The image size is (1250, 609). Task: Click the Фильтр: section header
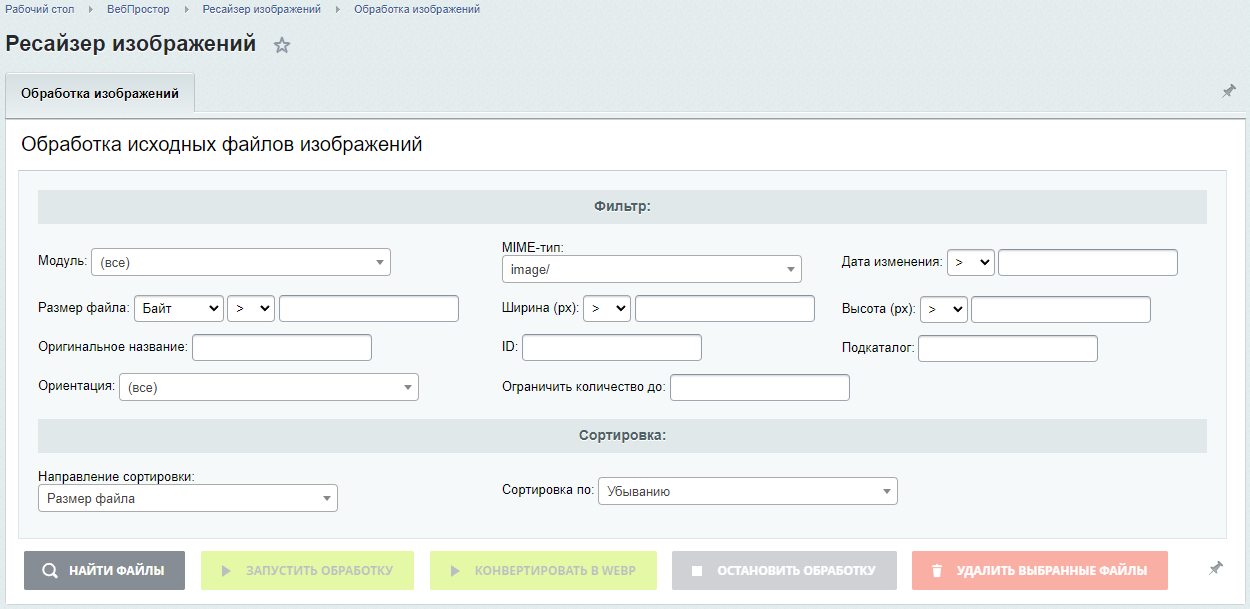pyautogui.click(x=622, y=207)
